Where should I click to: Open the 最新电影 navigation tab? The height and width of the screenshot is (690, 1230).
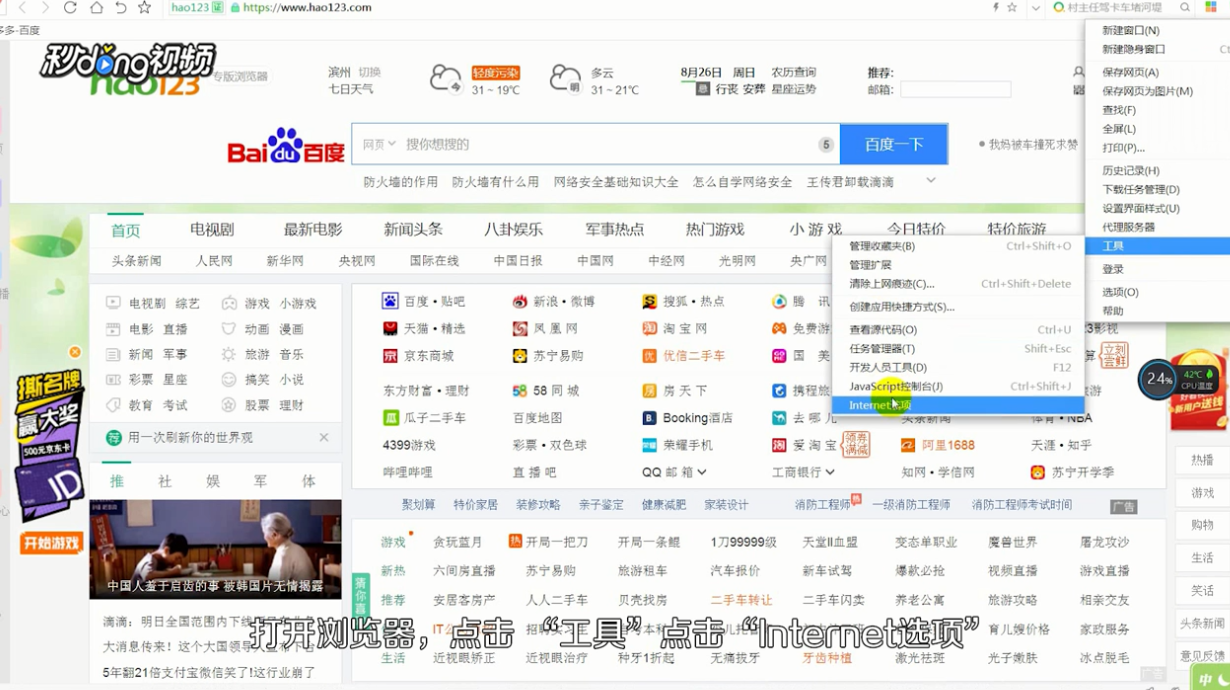point(313,229)
